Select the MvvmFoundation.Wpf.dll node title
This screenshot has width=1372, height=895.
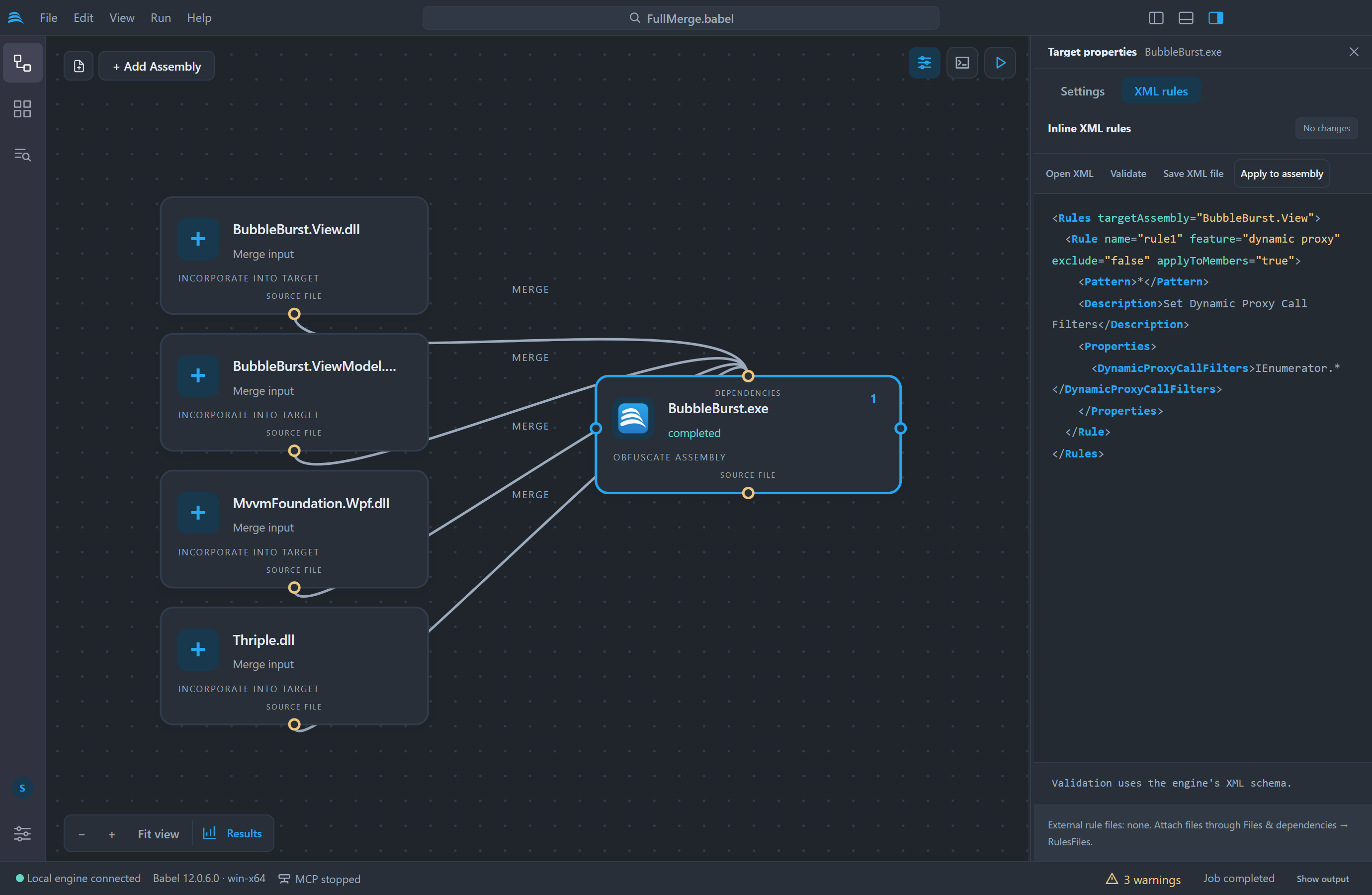(311, 503)
